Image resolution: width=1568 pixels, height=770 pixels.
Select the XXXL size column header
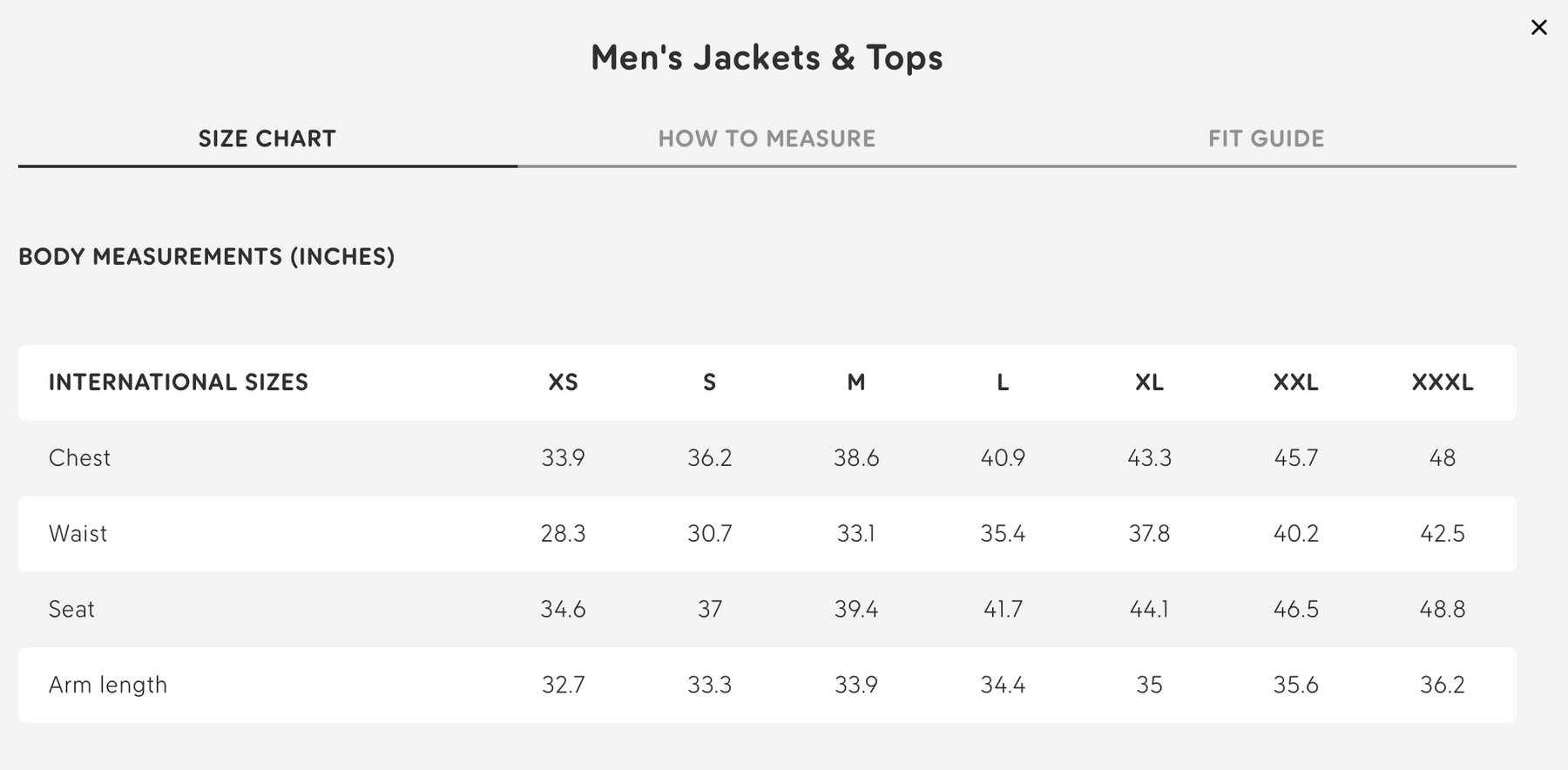(1442, 382)
